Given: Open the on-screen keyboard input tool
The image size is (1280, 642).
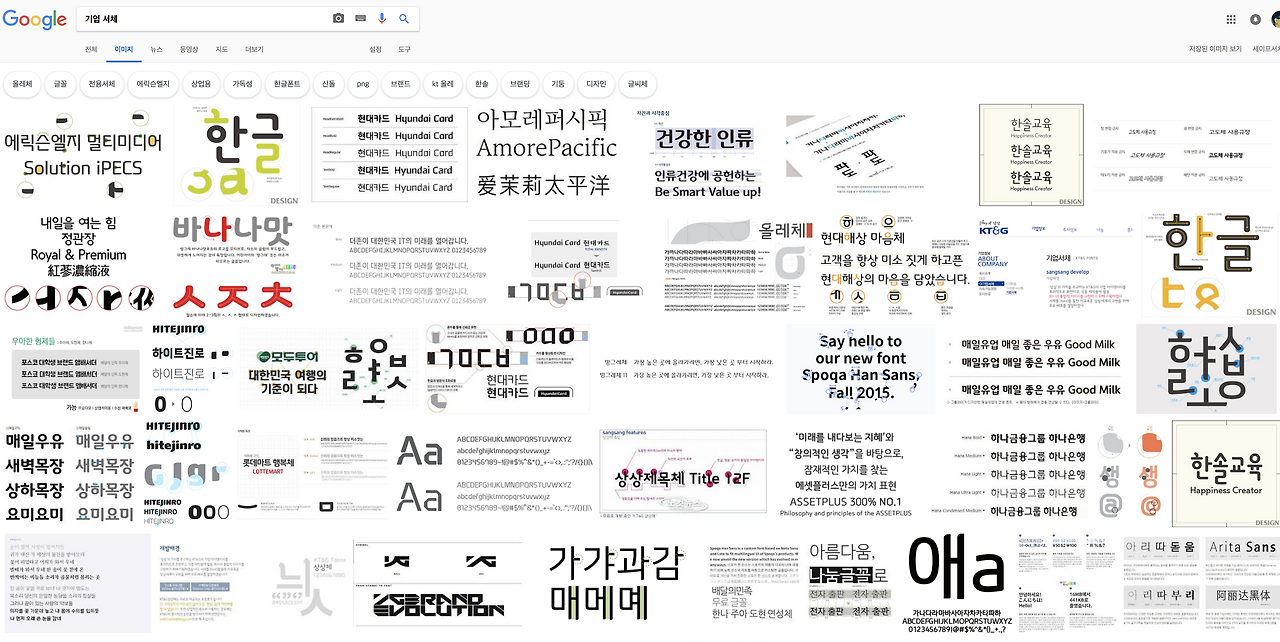Looking at the screenshot, I should (x=360, y=19).
